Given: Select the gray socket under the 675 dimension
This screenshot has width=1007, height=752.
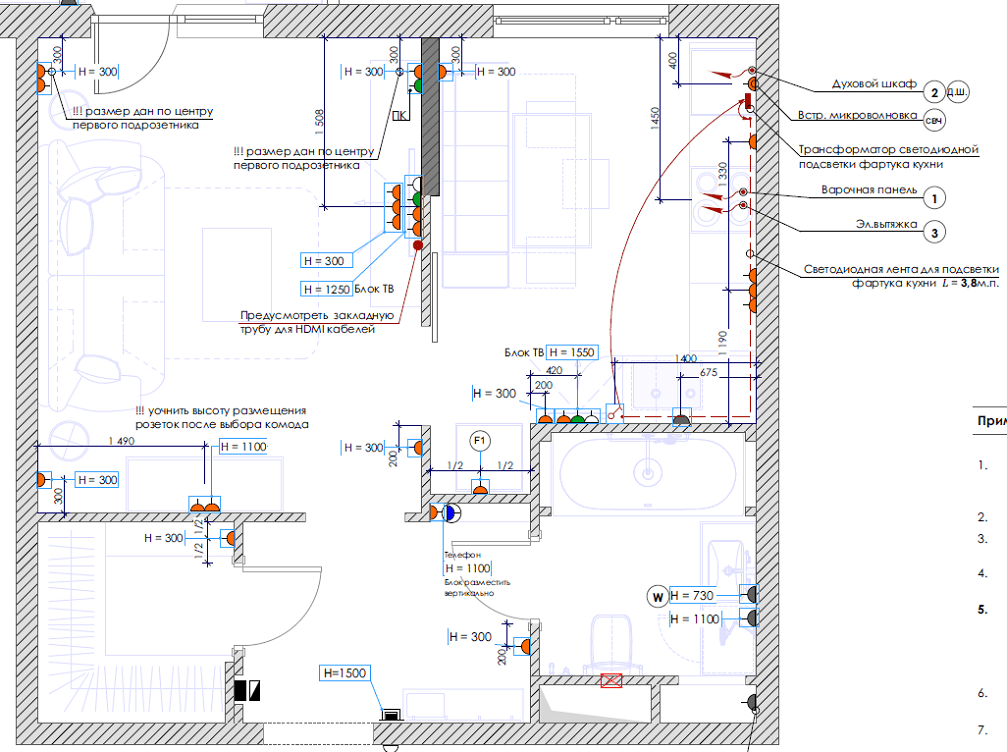Looking at the screenshot, I should click(681, 419).
